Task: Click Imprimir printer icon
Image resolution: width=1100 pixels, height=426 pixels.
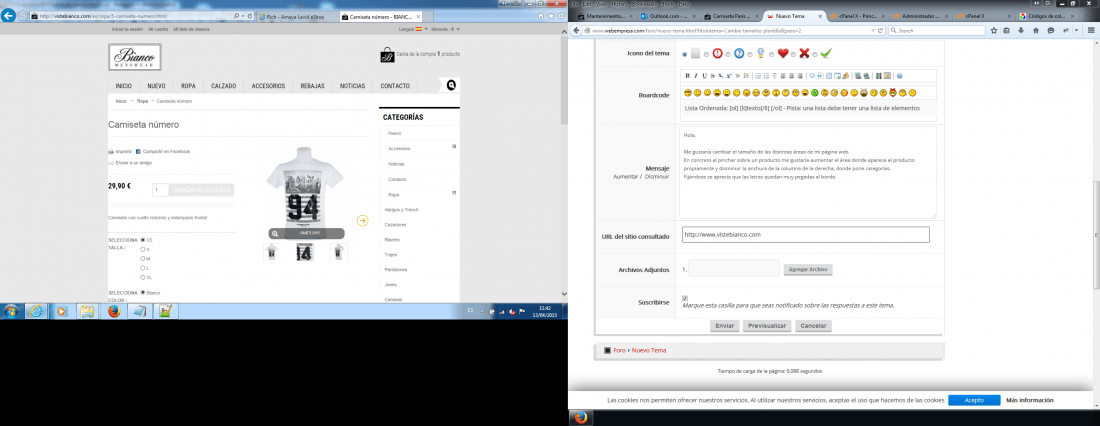Action: tap(111, 152)
